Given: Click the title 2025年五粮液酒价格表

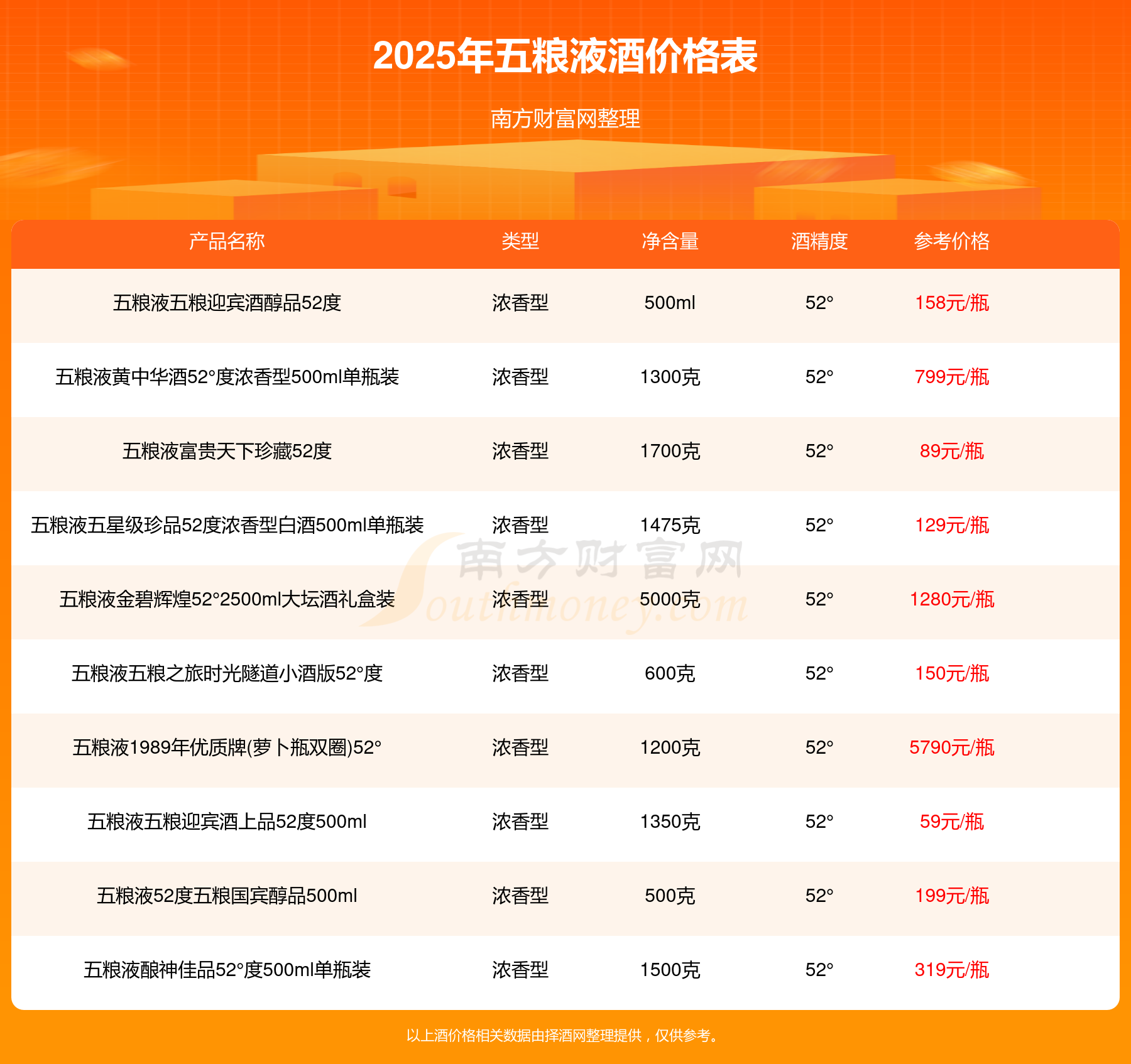Looking at the screenshot, I should [x=565, y=57].
